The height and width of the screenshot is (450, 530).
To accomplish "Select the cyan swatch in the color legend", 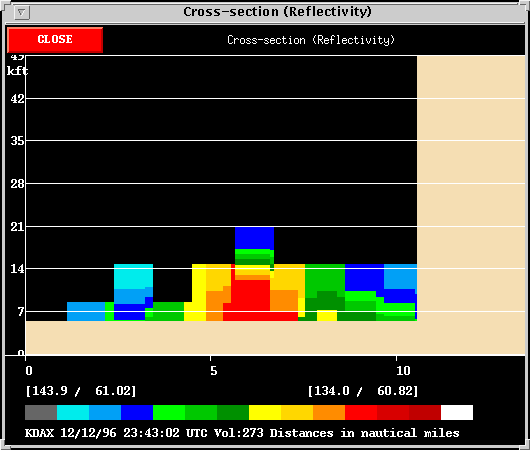I will pyautogui.click(x=73, y=412).
